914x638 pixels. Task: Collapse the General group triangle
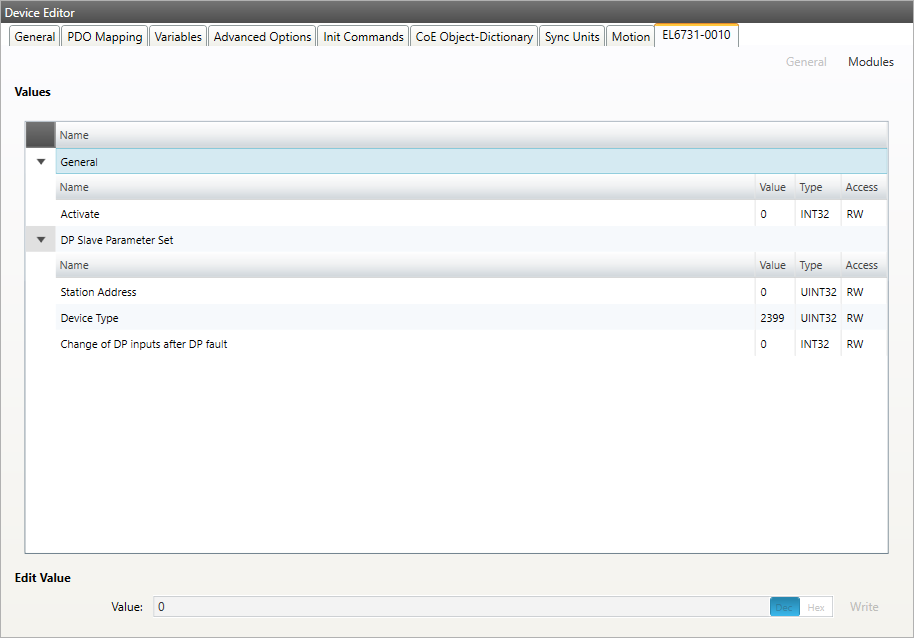pos(41,162)
